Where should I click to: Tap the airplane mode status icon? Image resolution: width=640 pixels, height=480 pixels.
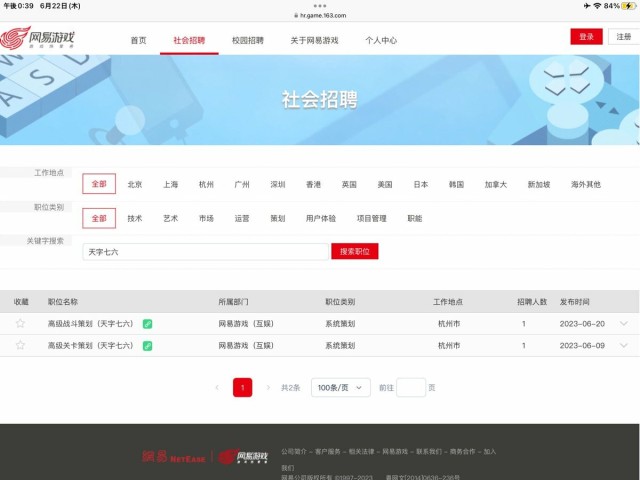point(587,6)
